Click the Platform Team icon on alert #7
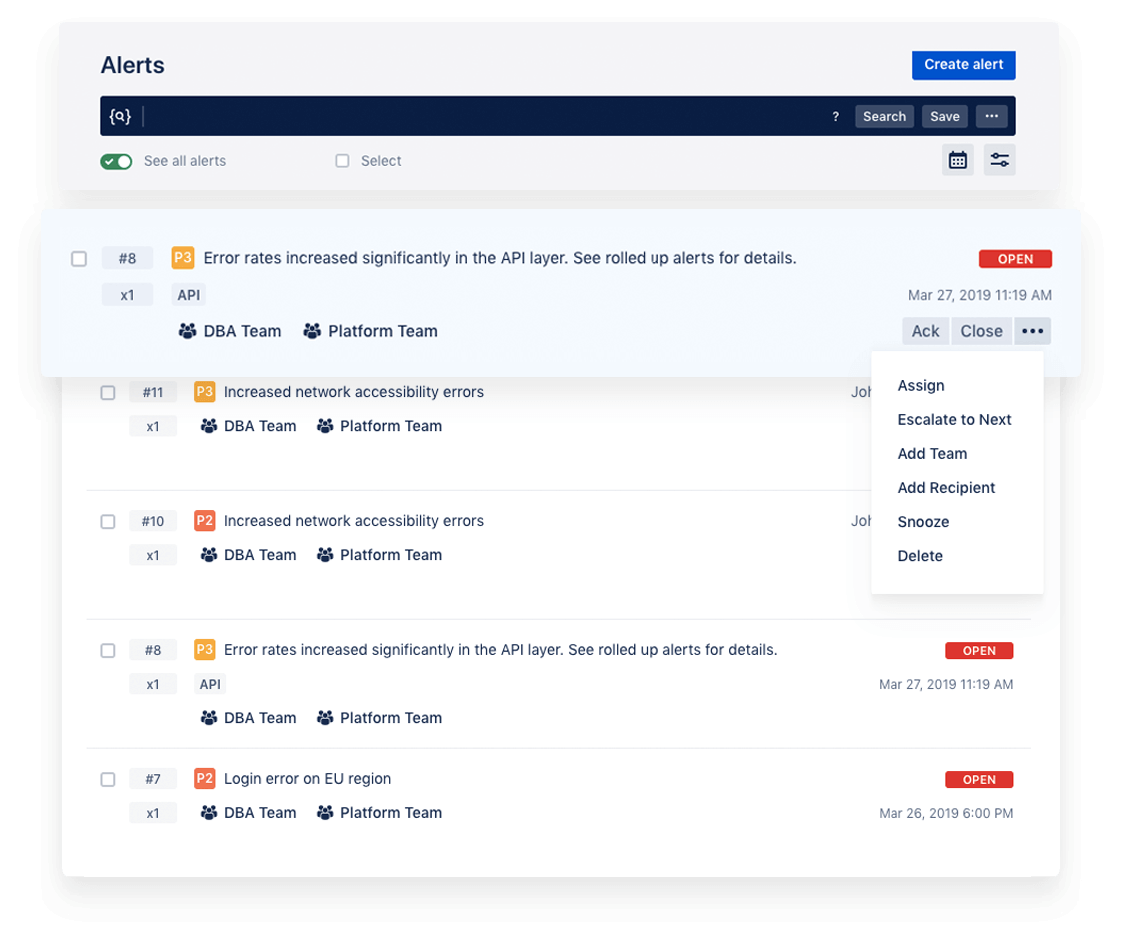This screenshot has width=1125, height=938. (x=325, y=812)
